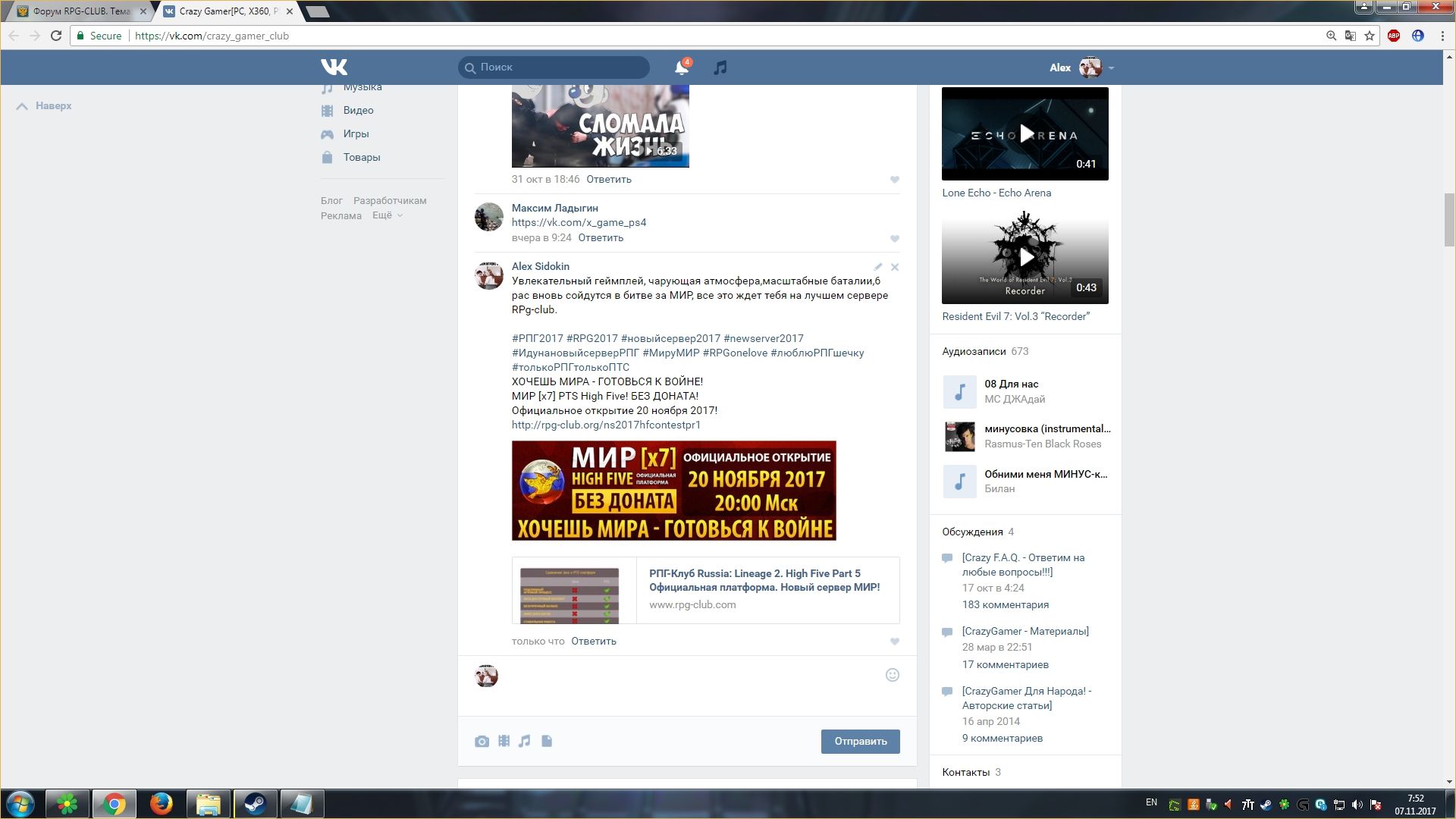The width and height of the screenshot is (1456, 819).
Task: Click the Блог footer link
Action: pos(331,201)
